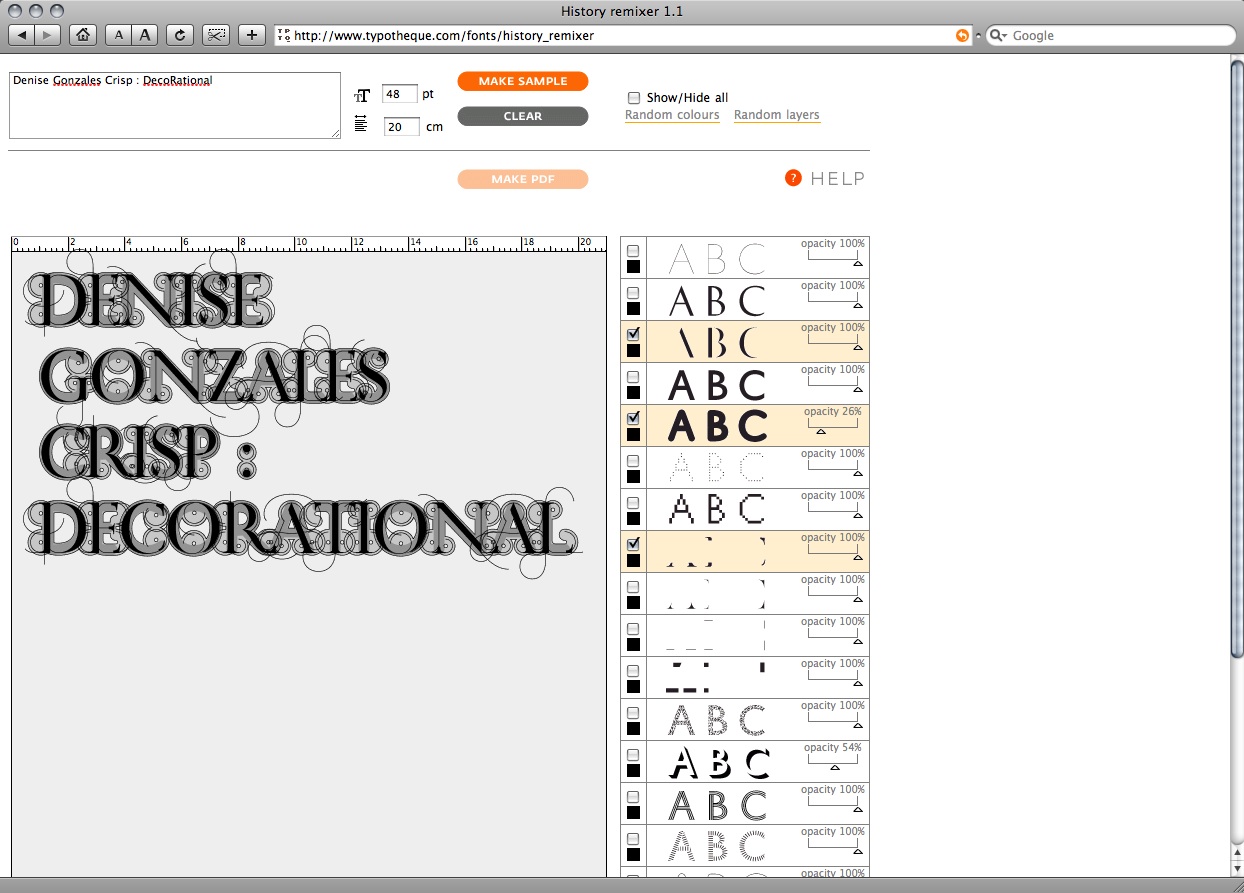The height and width of the screenshot is (893, 1244).
Task: Enable the bold sans ABC layer at 100% opacity
Action: pos(633,377)
